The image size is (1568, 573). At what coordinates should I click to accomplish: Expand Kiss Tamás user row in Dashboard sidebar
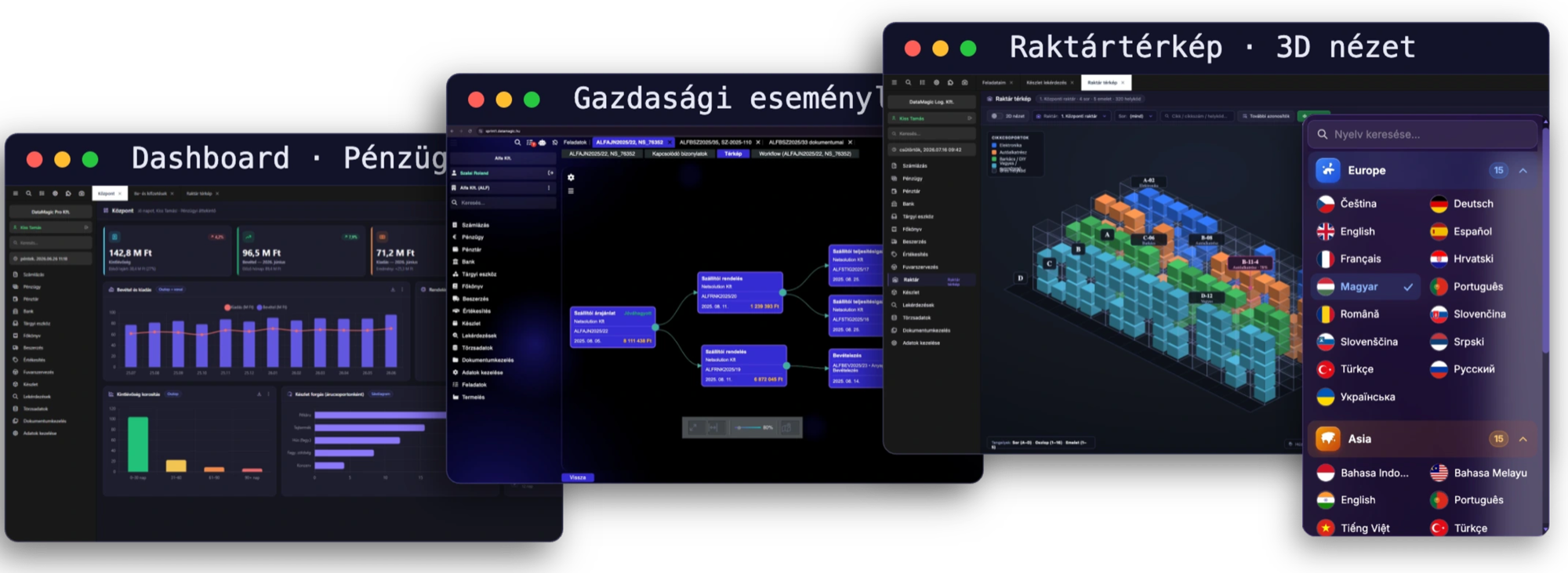coord(50,227)
